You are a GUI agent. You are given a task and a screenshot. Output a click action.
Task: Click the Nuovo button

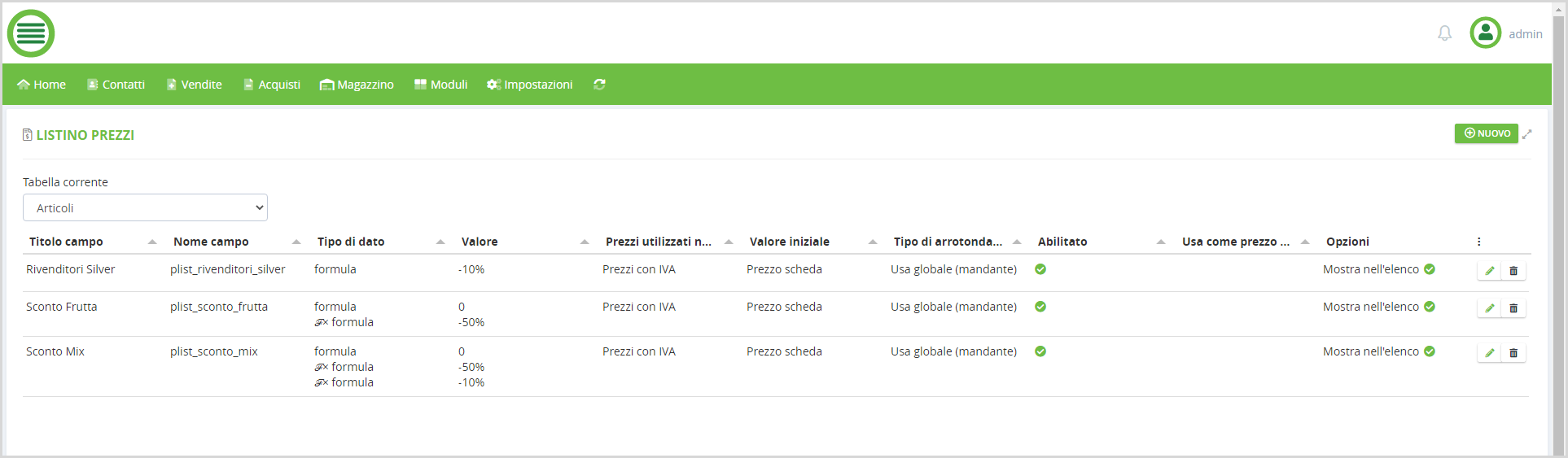click(x=1486, y=133)
